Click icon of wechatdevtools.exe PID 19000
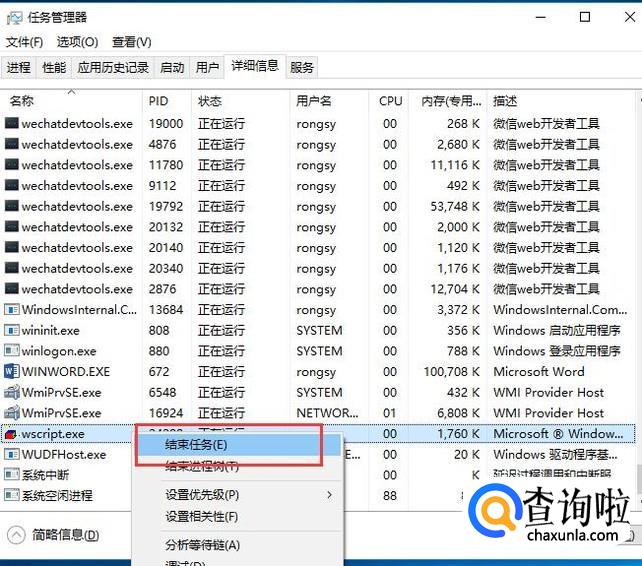The width and height of the screenshot is (642, 566). [11, 123]
